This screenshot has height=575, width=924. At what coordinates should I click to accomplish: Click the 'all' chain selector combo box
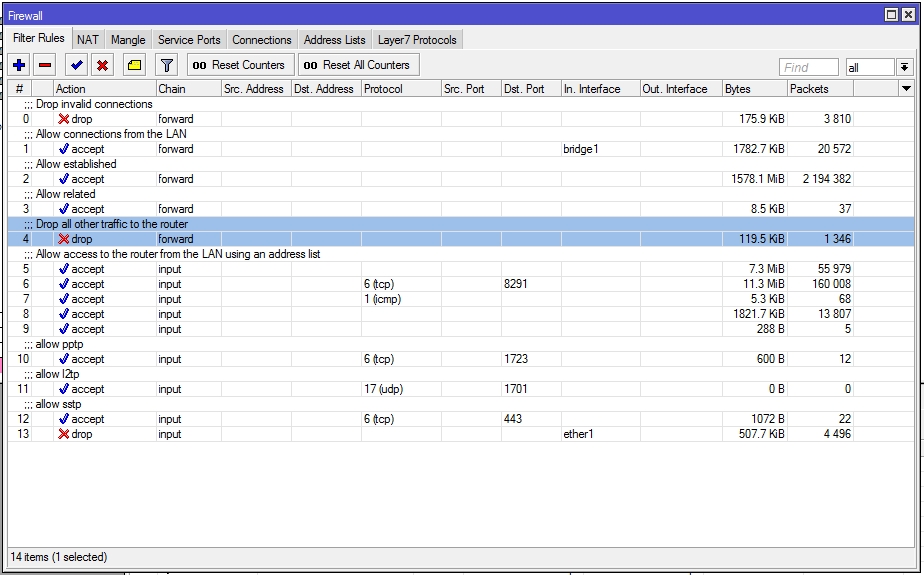coord(868,67)
